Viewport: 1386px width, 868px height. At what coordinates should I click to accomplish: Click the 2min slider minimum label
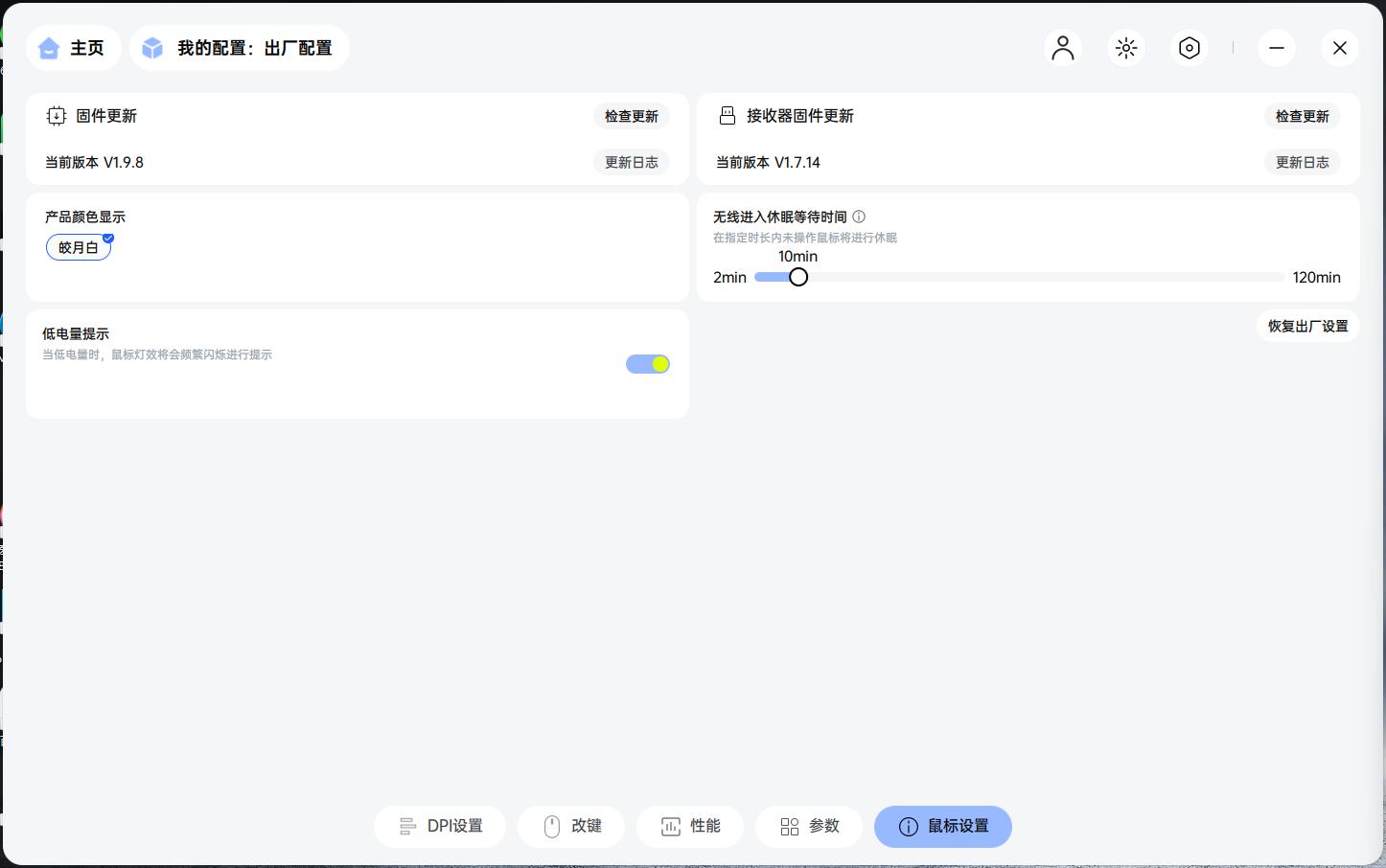(729, 277)
